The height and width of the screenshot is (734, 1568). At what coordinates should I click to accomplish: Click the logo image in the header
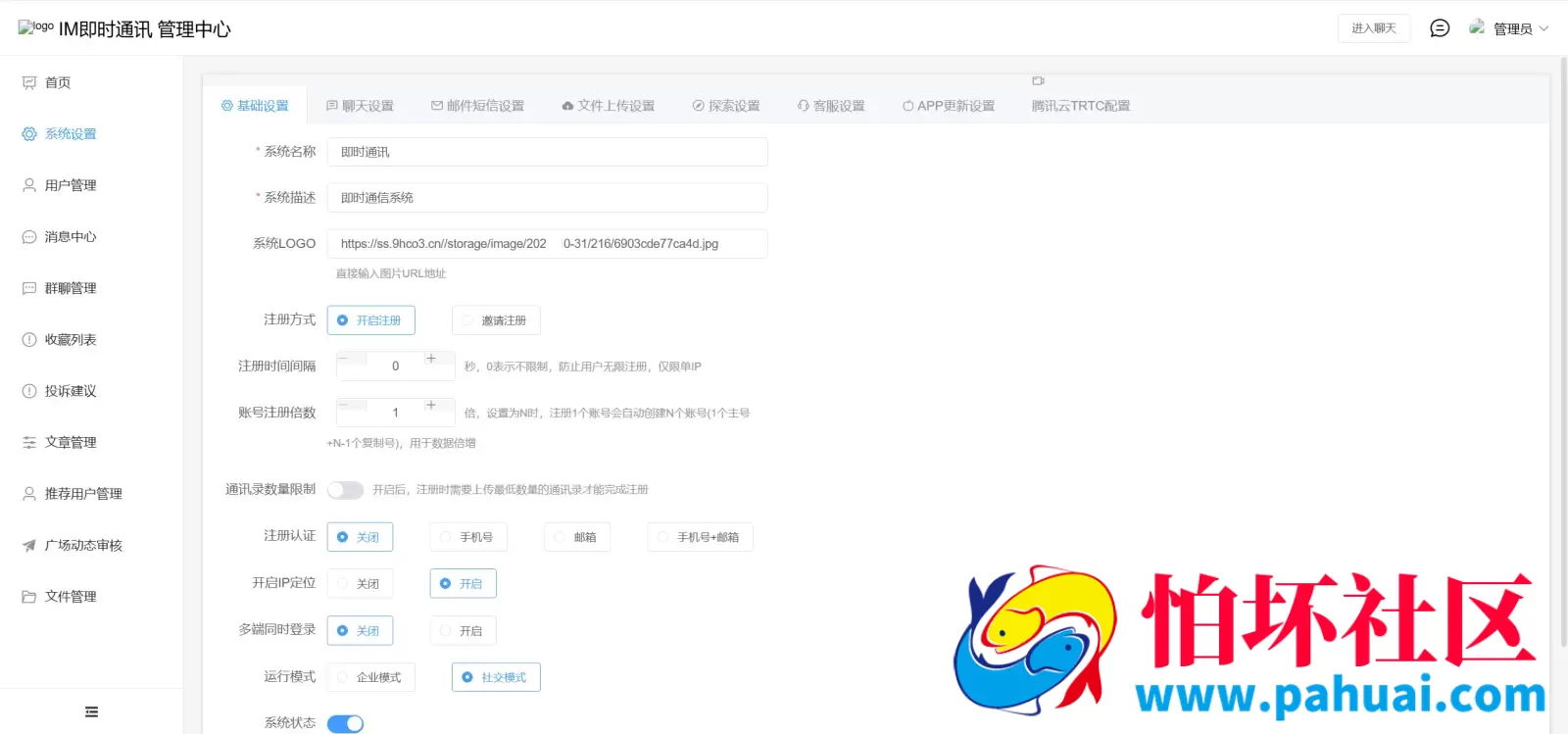tap(35, 27)
